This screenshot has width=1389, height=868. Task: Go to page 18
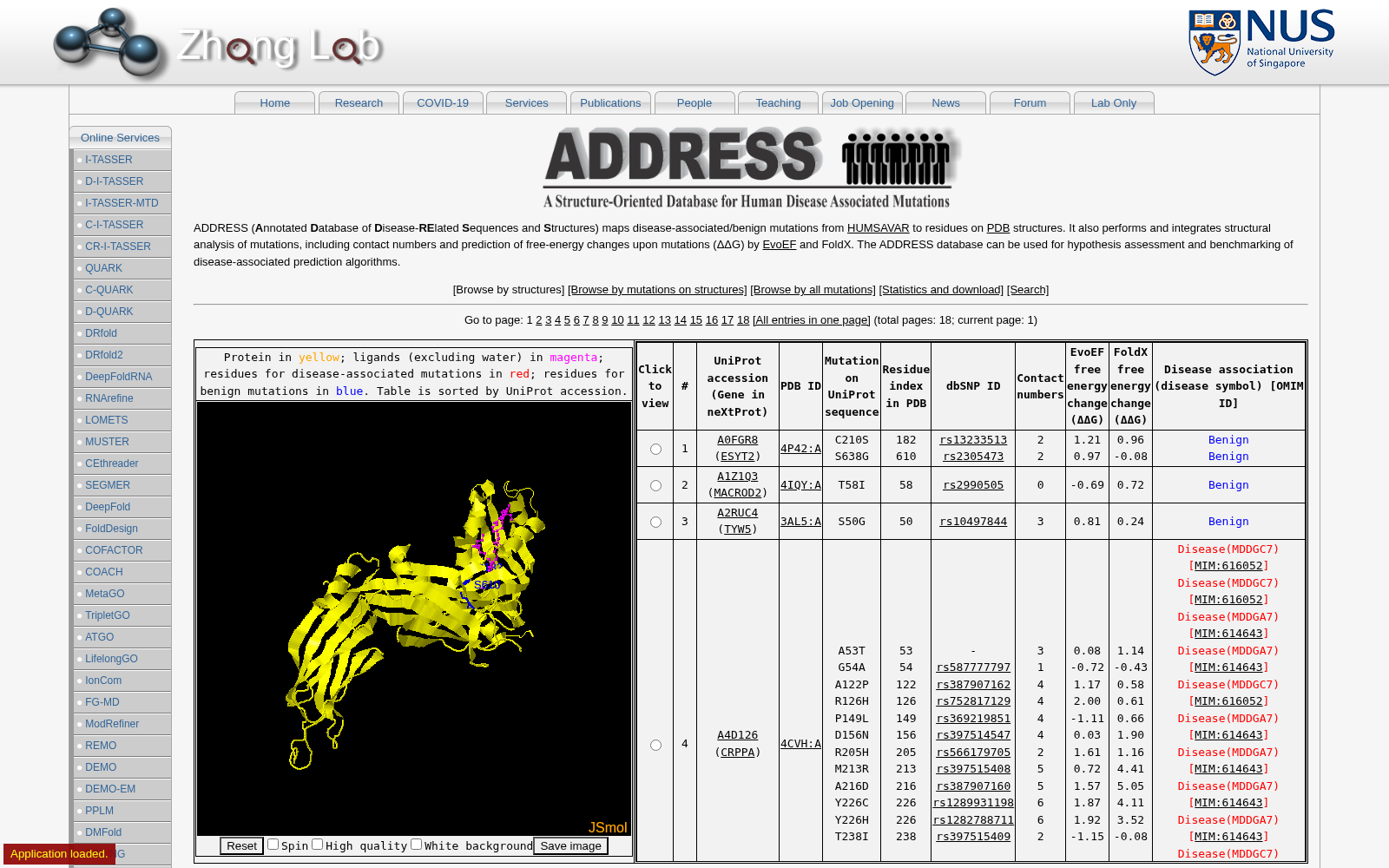743,320
